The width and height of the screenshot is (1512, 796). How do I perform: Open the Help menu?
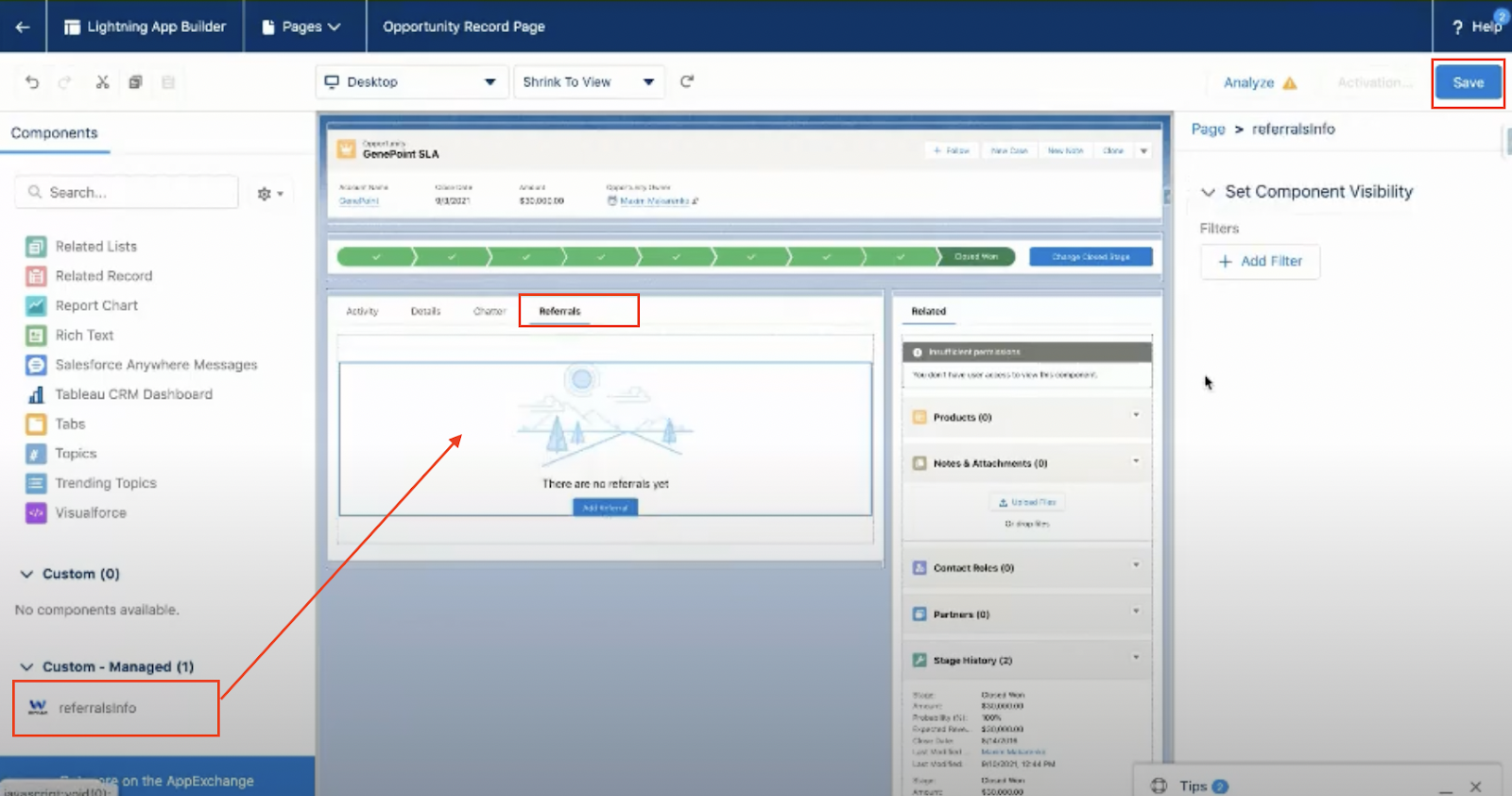1478,26
